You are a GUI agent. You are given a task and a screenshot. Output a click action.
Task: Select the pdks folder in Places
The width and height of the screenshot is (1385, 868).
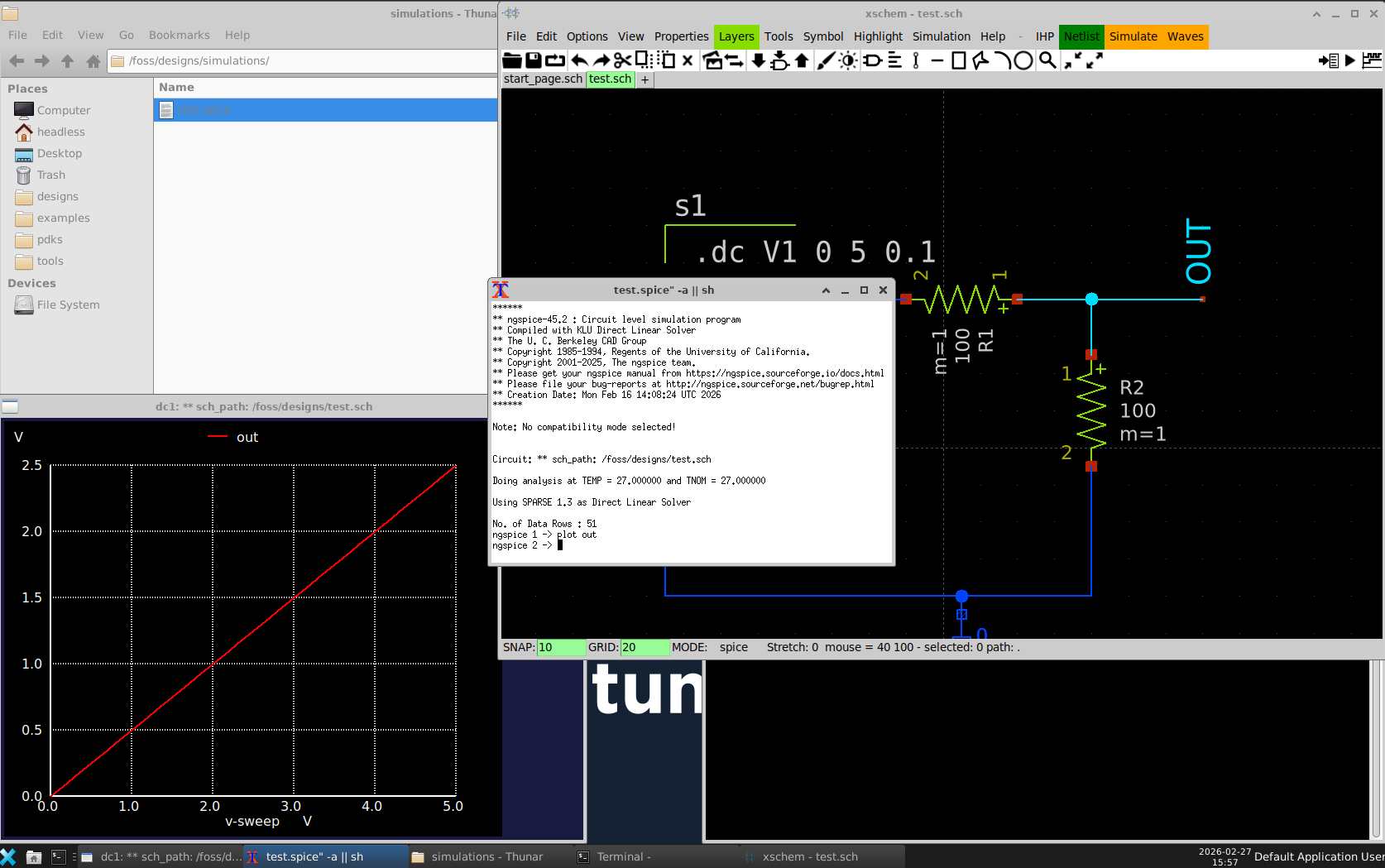[x=50, y=239]
